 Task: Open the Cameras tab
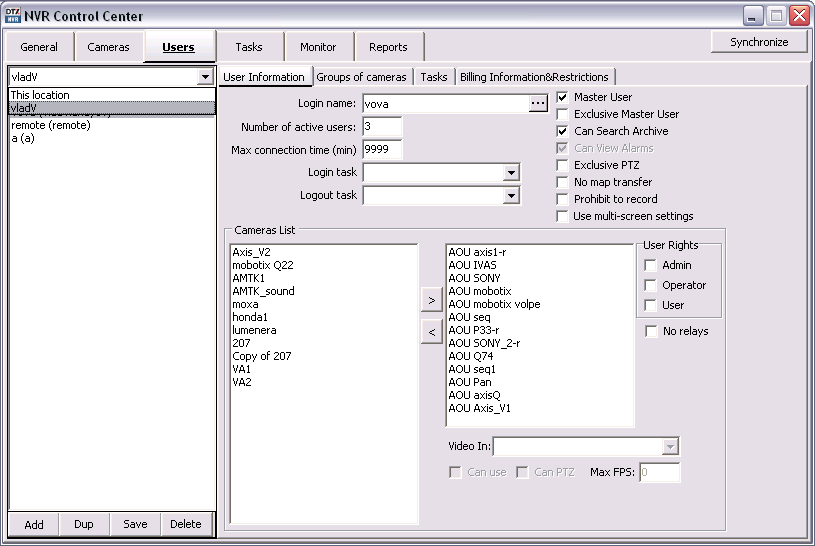click(x=108, y=47)
